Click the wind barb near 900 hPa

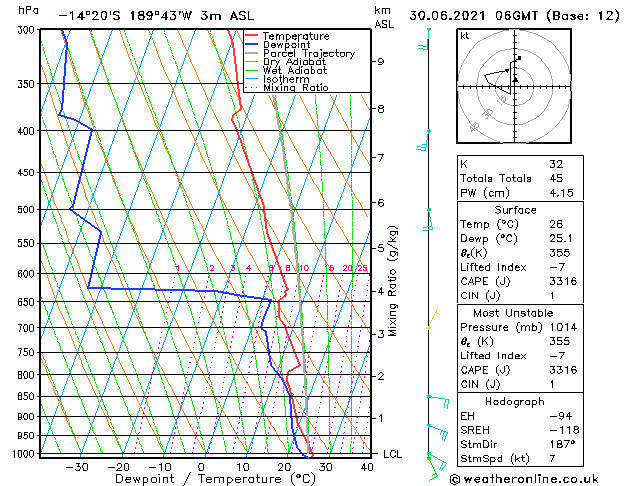[x=438, y=432]
